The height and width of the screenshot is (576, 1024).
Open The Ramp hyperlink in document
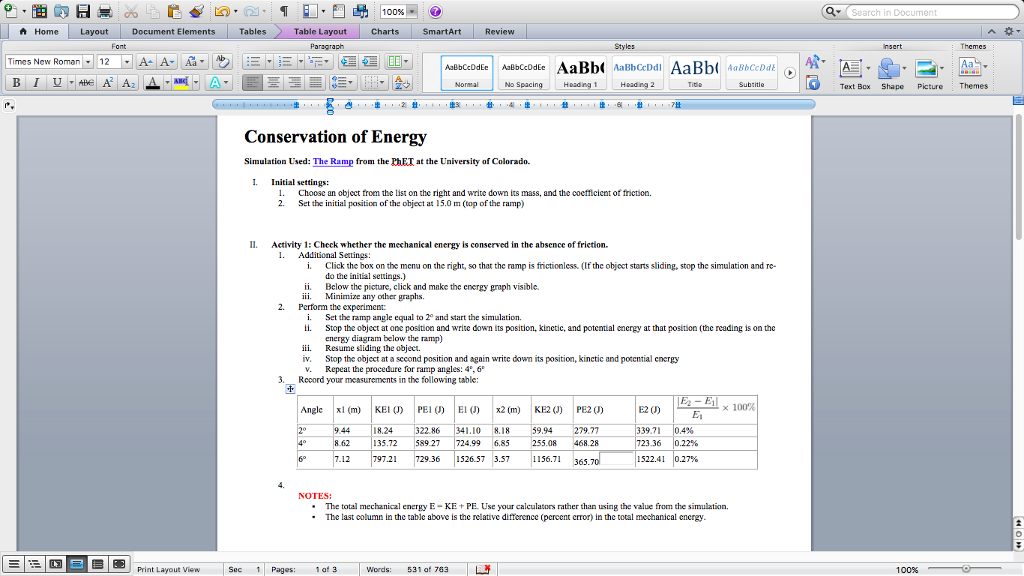tap(333, 161)
